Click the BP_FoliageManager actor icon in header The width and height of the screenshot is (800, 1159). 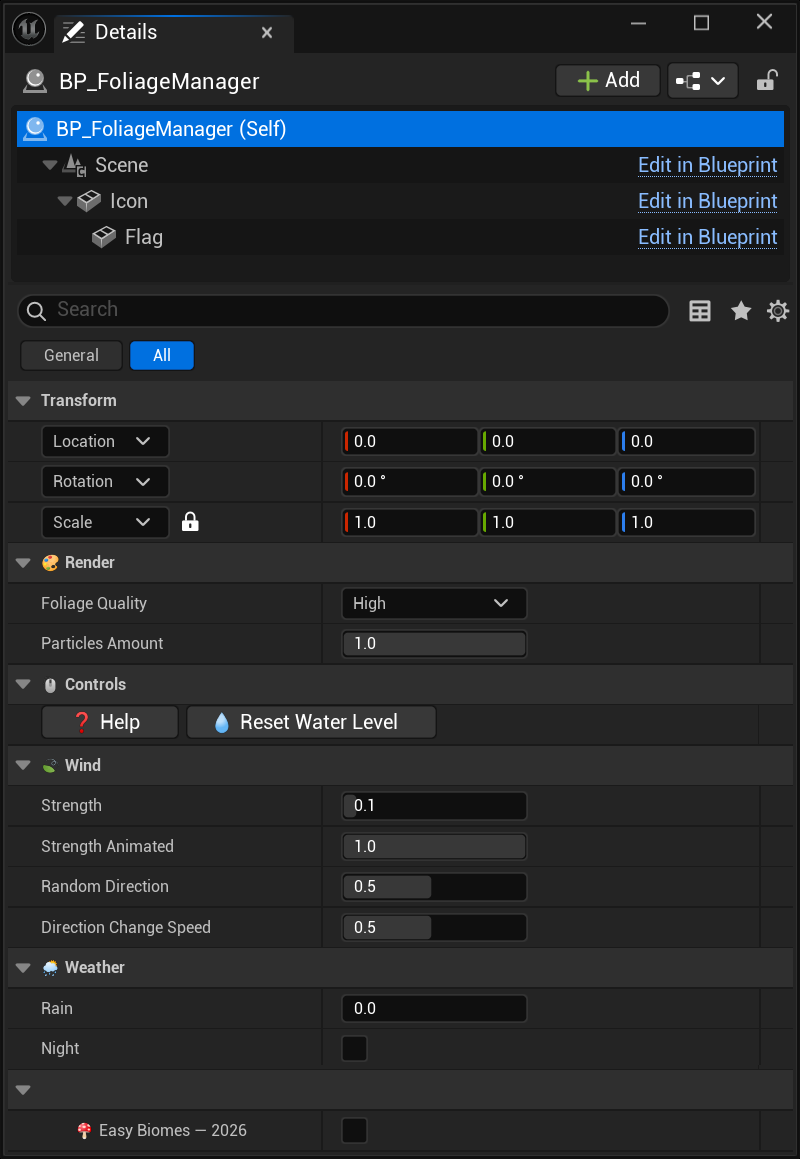click(34, 81)
